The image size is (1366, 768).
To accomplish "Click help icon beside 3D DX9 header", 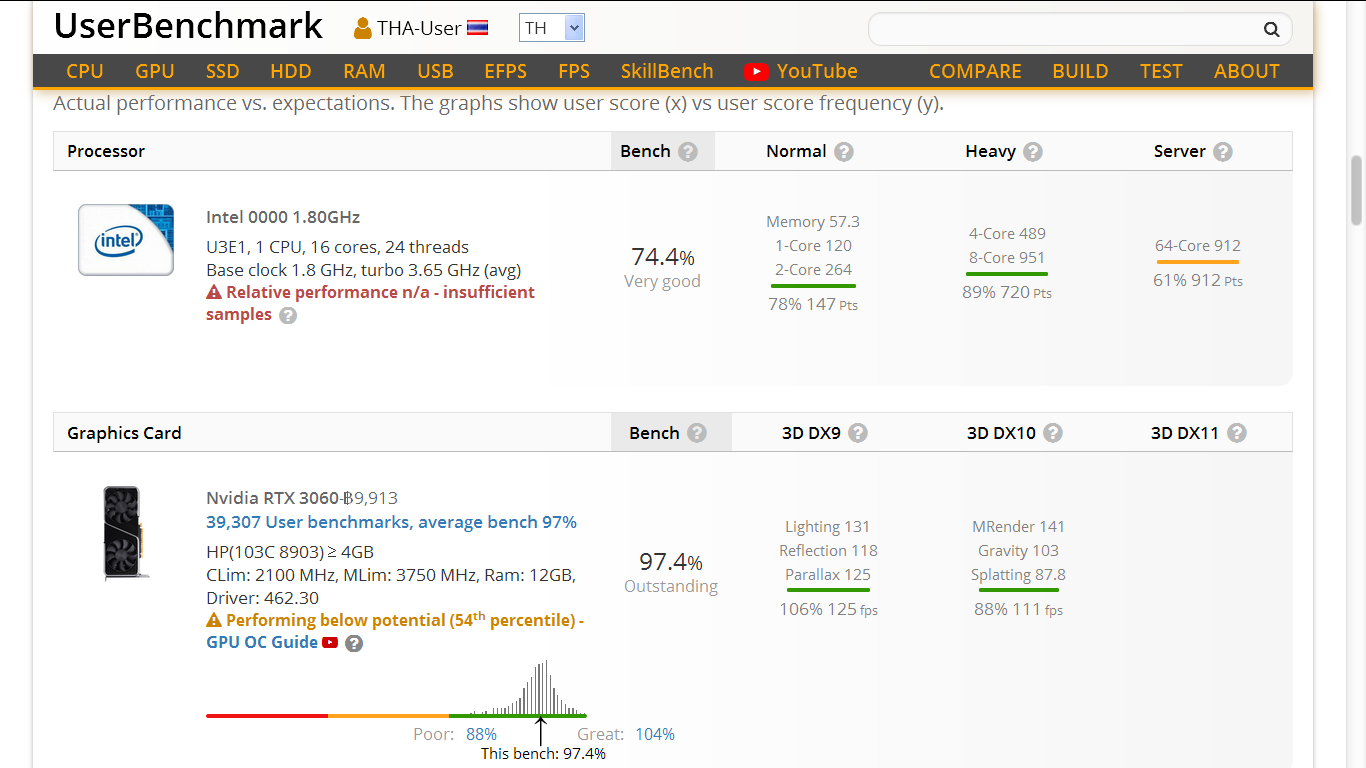I will point(858,433).
